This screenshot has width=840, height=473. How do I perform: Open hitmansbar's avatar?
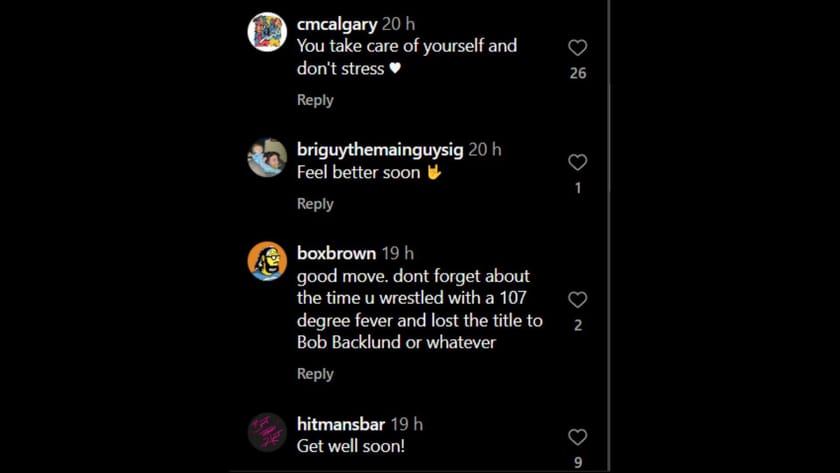tap(267, 432)
